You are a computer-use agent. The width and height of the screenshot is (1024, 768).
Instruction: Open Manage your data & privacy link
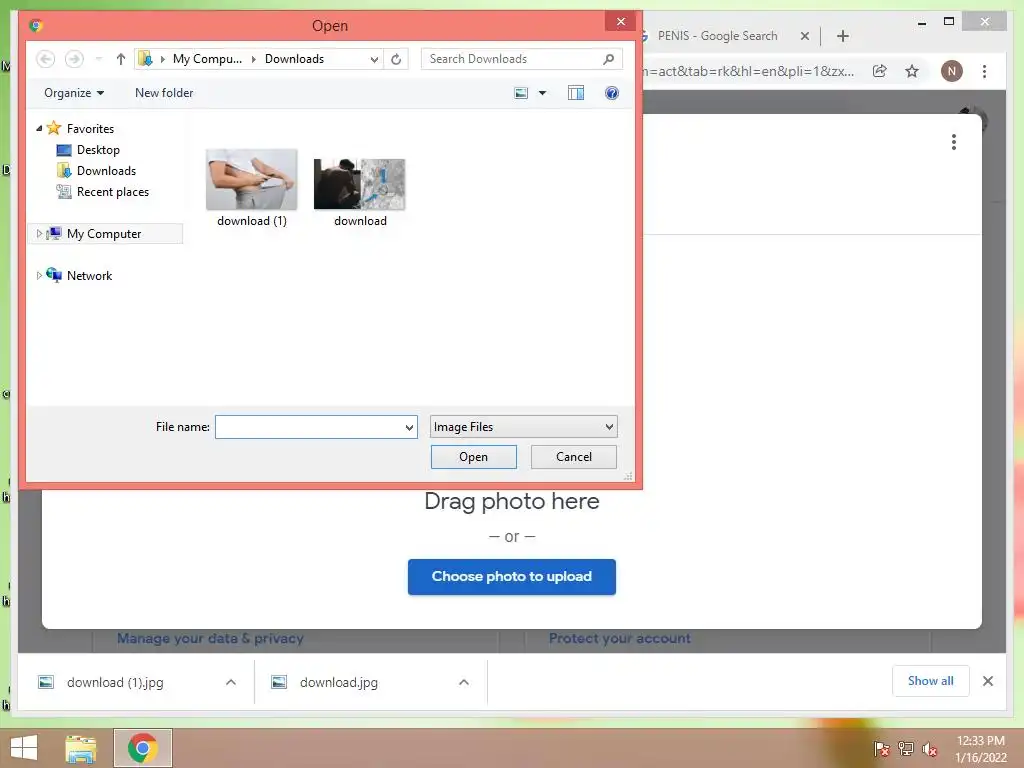(x=210, y=638)
